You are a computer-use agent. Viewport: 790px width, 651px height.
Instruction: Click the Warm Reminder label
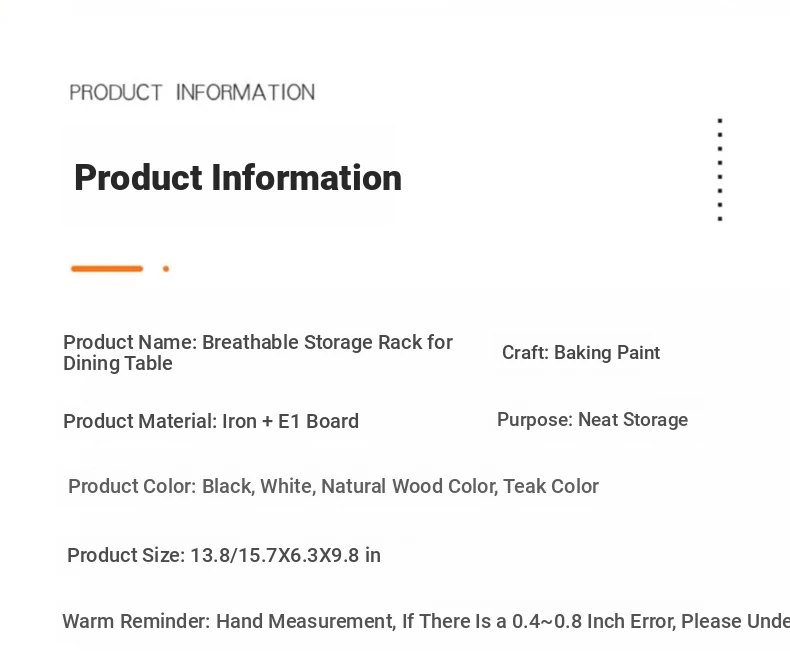click(136, 621)
